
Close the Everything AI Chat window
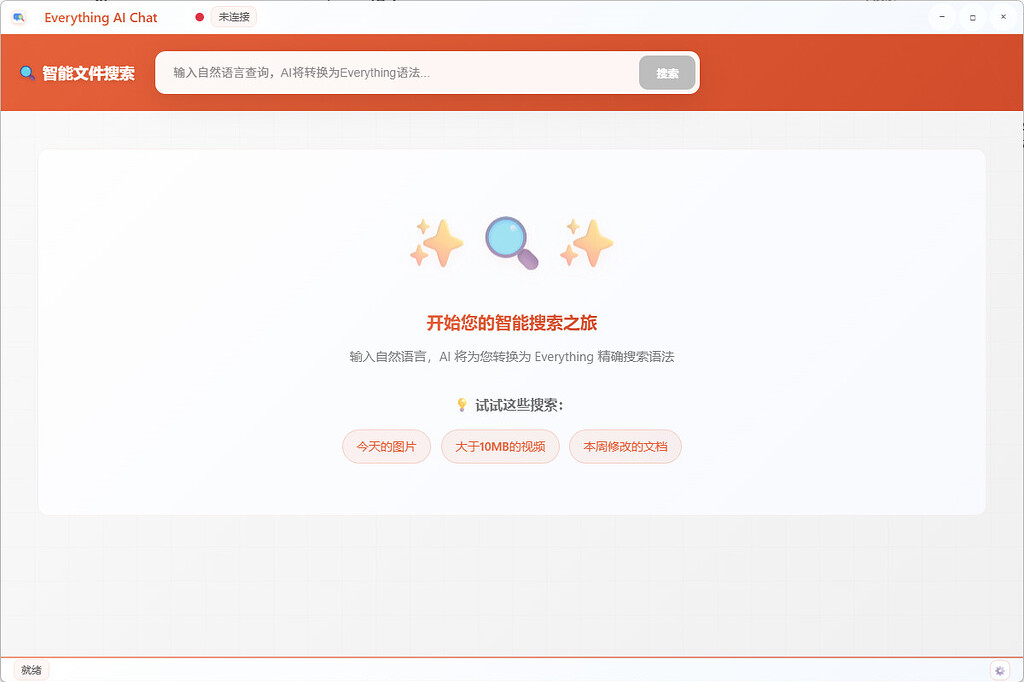(1003, 17)
